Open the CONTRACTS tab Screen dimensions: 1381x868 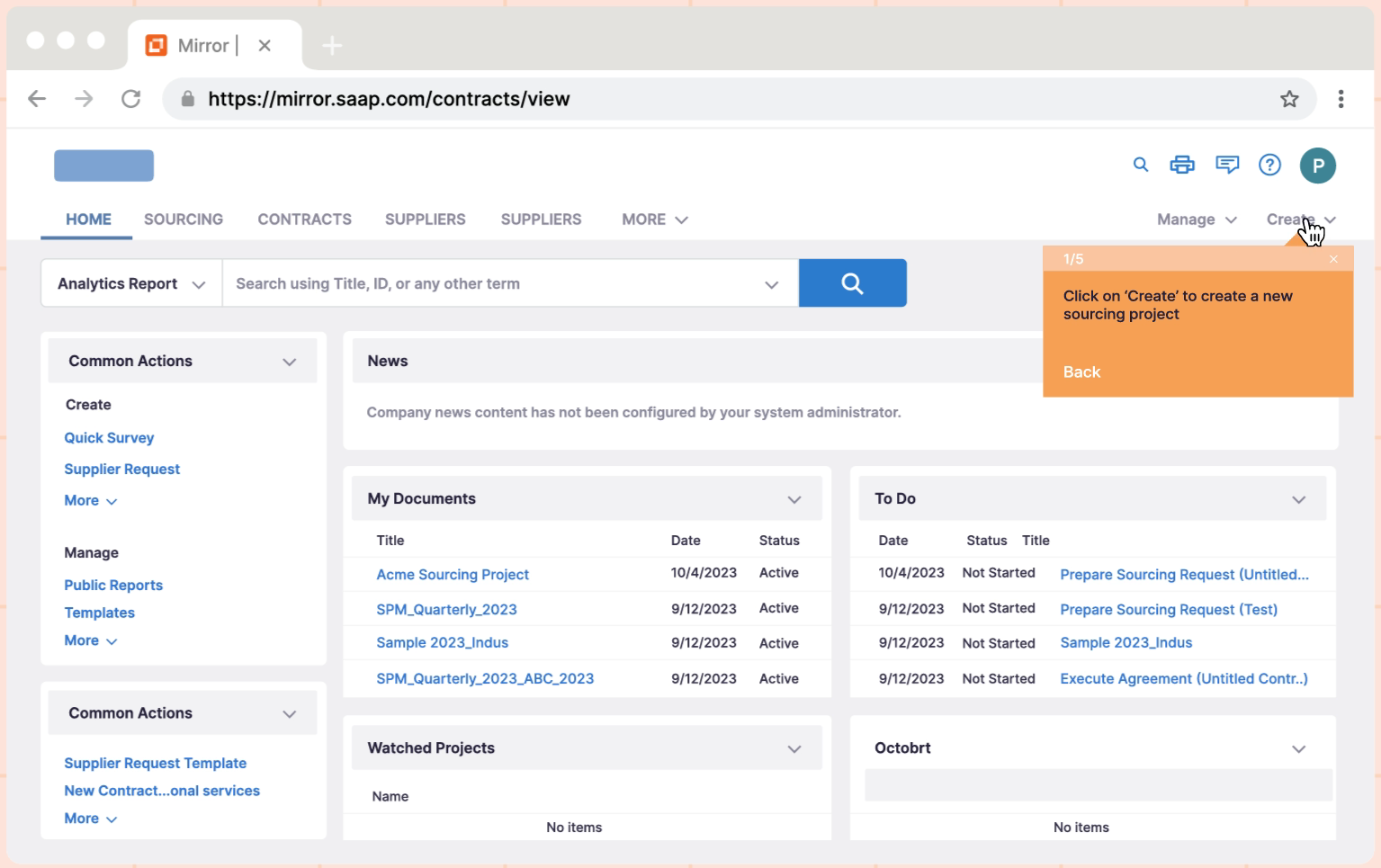pos(304,219)
